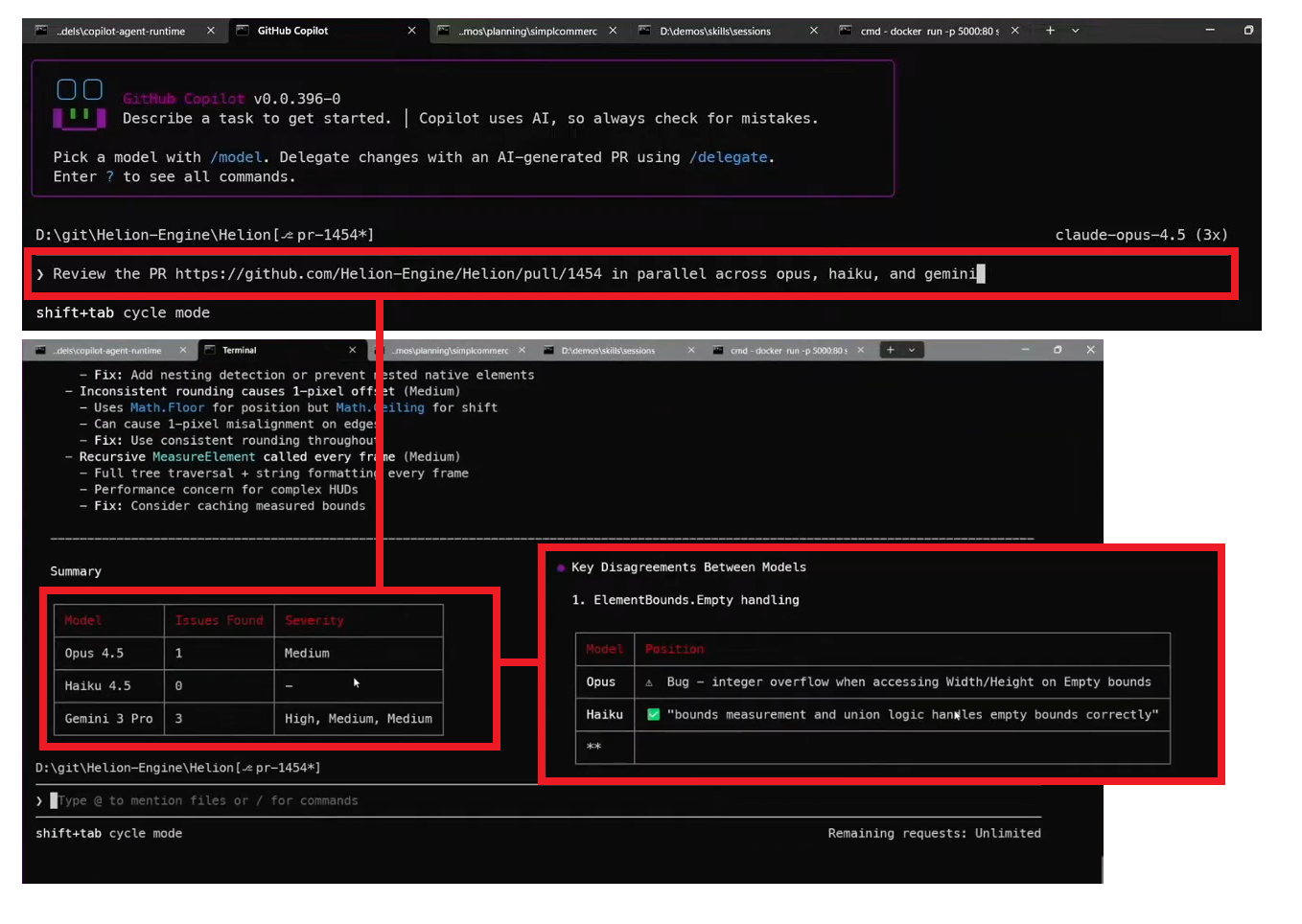Click terminal icon on top window skills\sessions tab

tap(645, 31)
